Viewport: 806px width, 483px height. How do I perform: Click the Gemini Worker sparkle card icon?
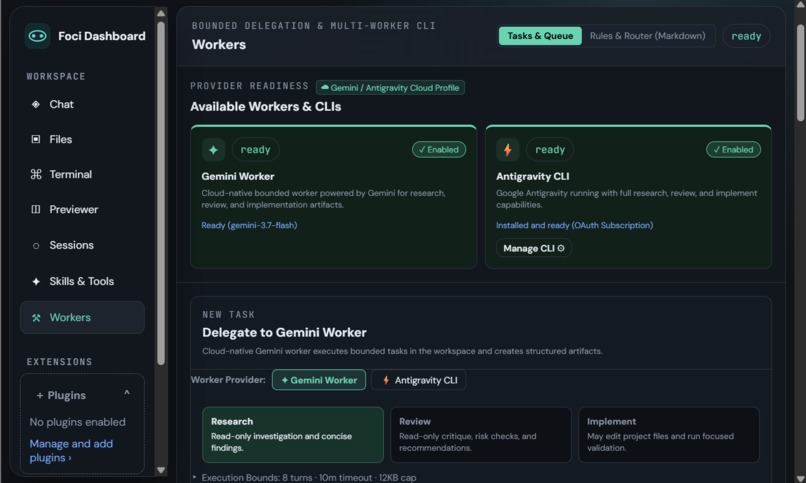(x=213, y=150)
